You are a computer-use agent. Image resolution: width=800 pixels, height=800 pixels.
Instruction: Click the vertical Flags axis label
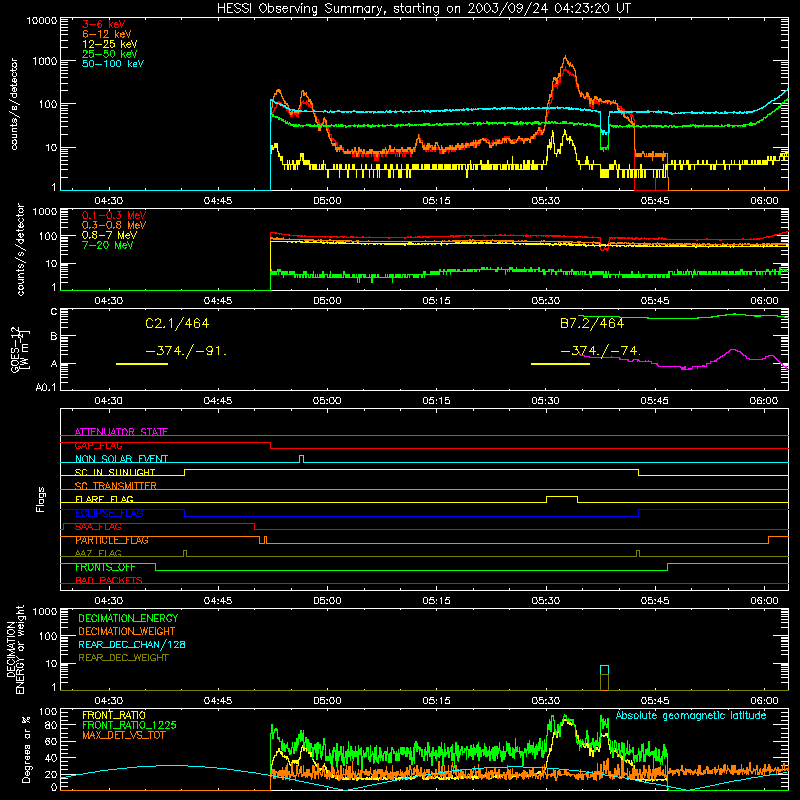[x=41, y=499]
